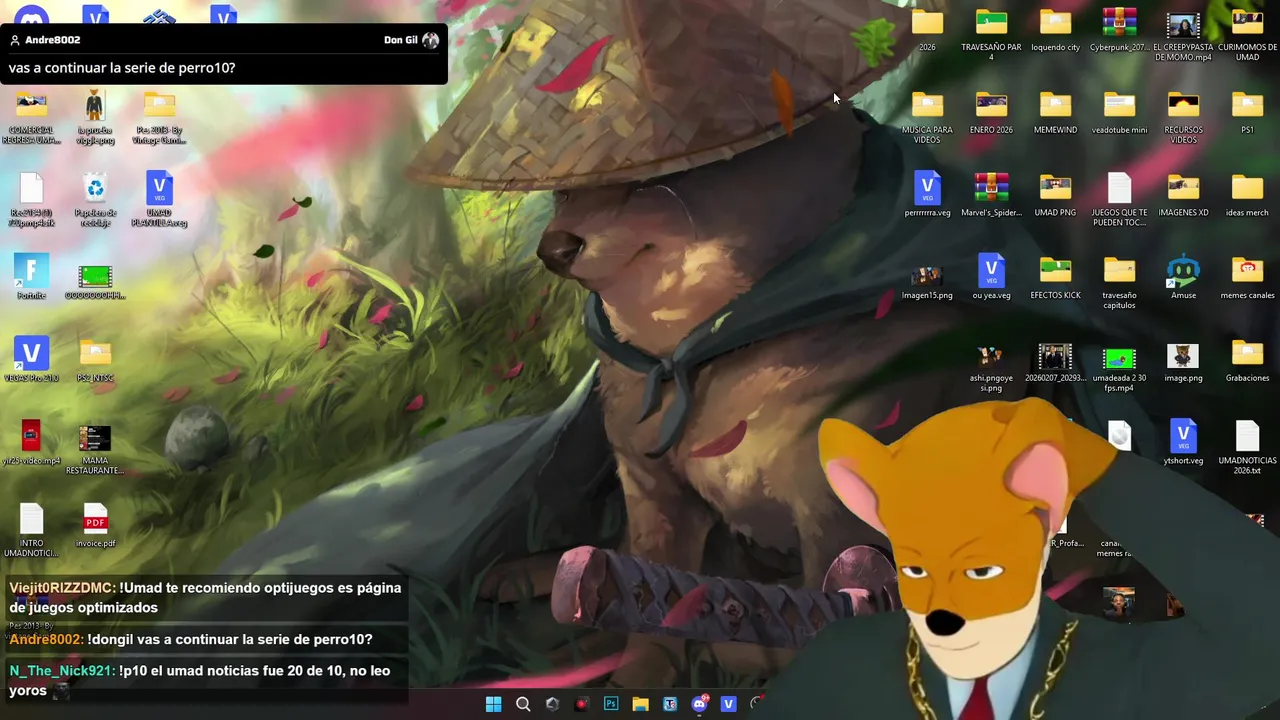This screenshot has height=720, width=1280.
Task: Open Discord from the taskbar
Action: click(699, 704)
